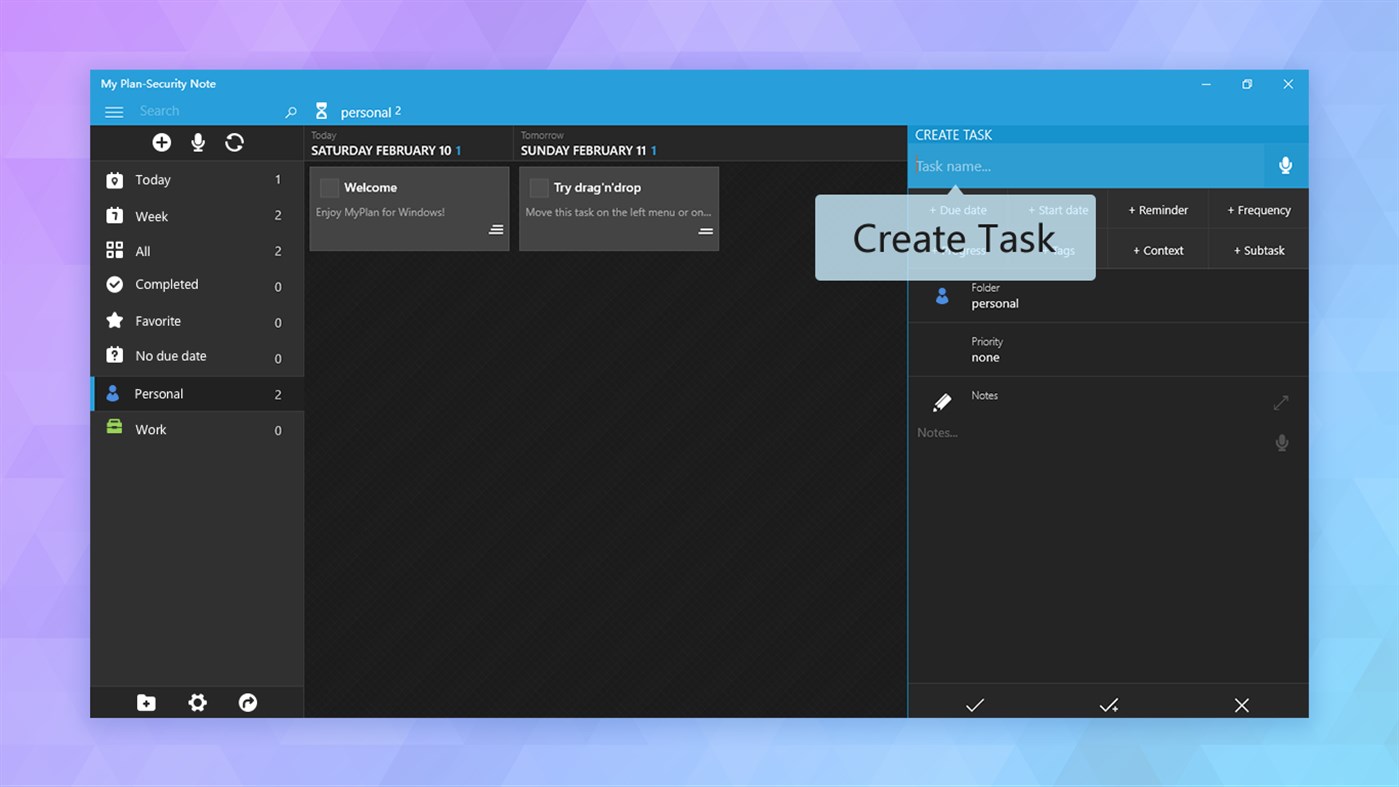Toggle the sidebar with the hamburger icon
This screenshot has height=787, width=1399.
tap(114, 112)
